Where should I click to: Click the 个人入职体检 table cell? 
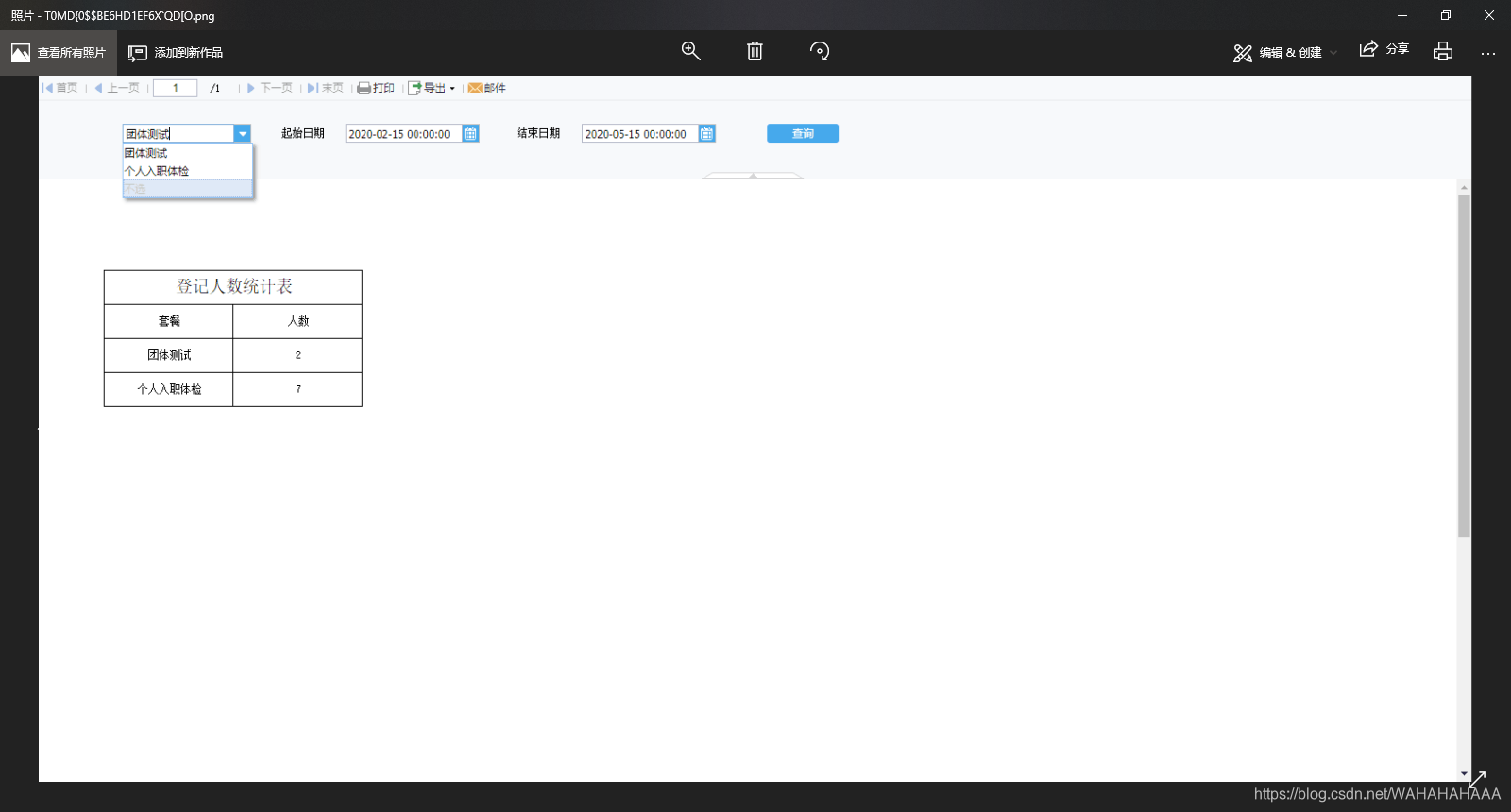coord(169,389)
